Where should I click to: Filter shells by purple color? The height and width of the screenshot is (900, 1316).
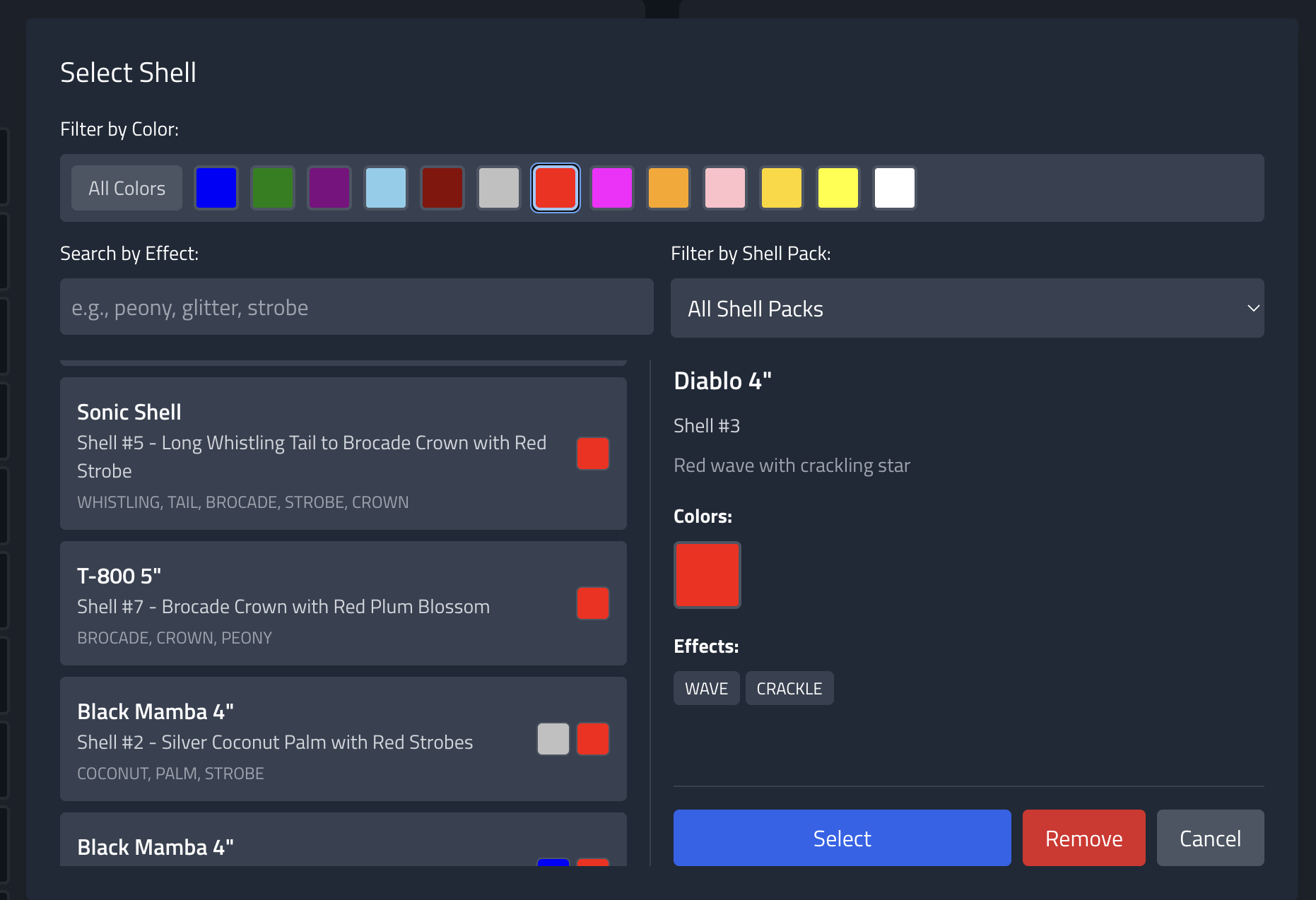329,187
